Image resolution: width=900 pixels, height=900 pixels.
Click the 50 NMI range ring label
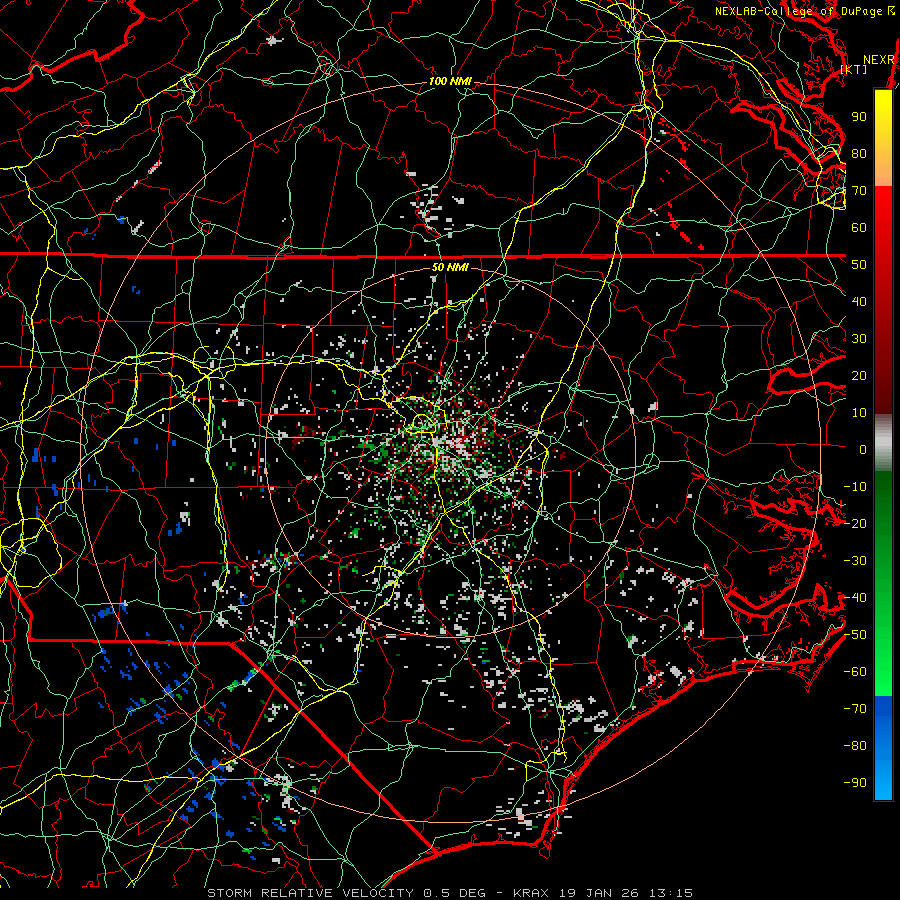(x=450, y=267)
